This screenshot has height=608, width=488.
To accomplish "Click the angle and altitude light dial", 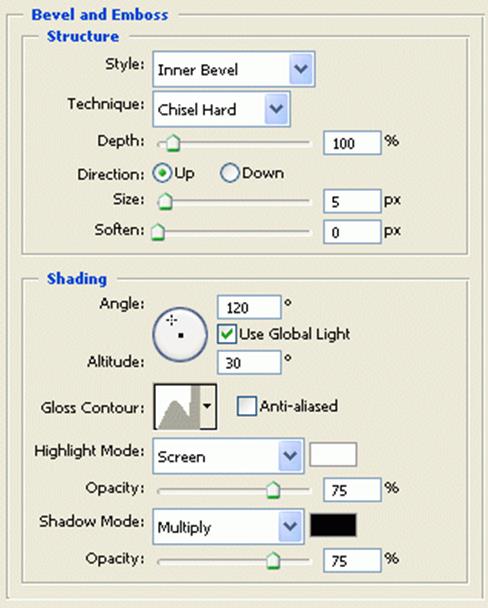I will point(180,335).
